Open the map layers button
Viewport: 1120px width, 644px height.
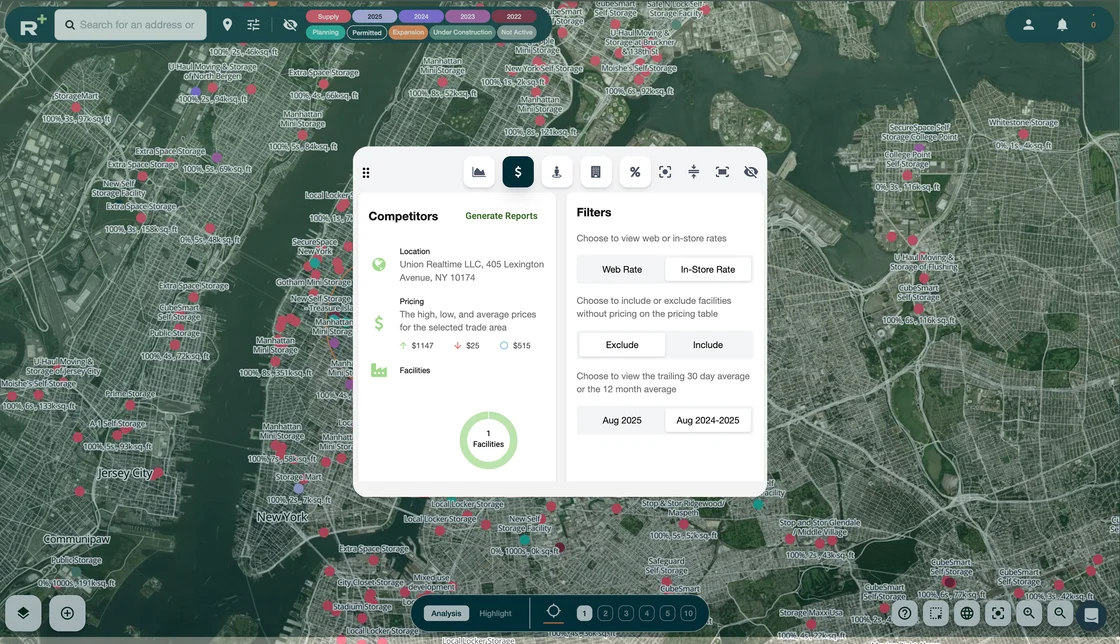point(23,613)
